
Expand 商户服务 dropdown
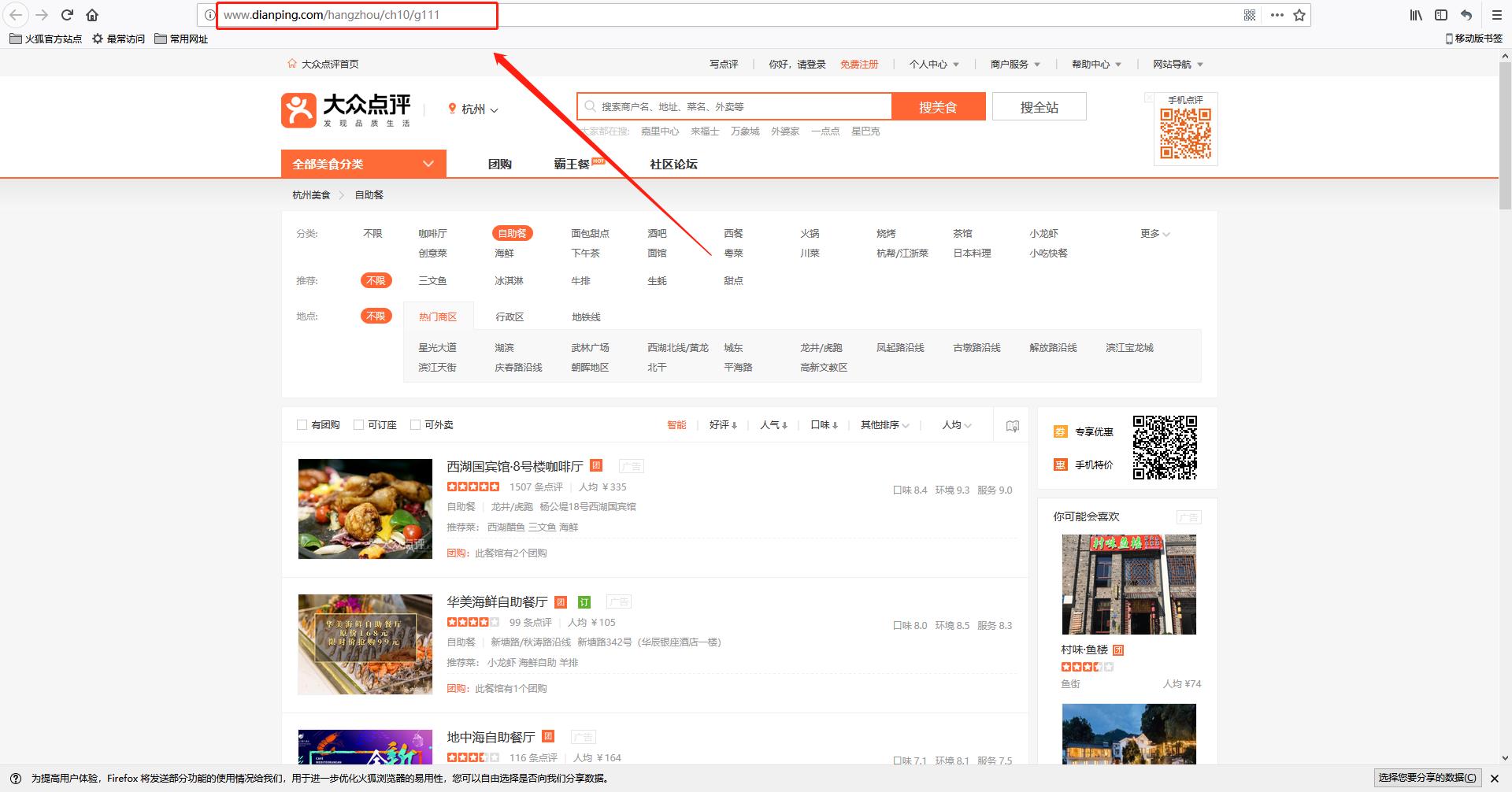click(x=1015, y=65)
